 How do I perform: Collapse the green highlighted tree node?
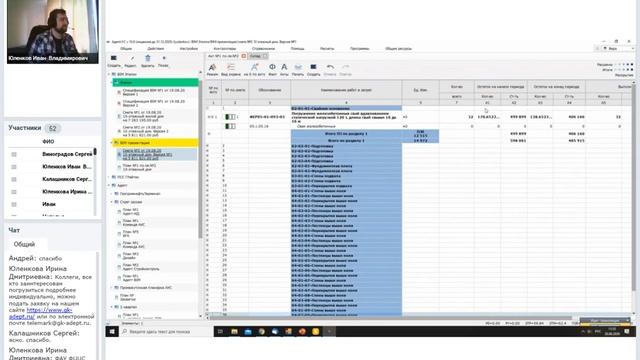[112, 82]
